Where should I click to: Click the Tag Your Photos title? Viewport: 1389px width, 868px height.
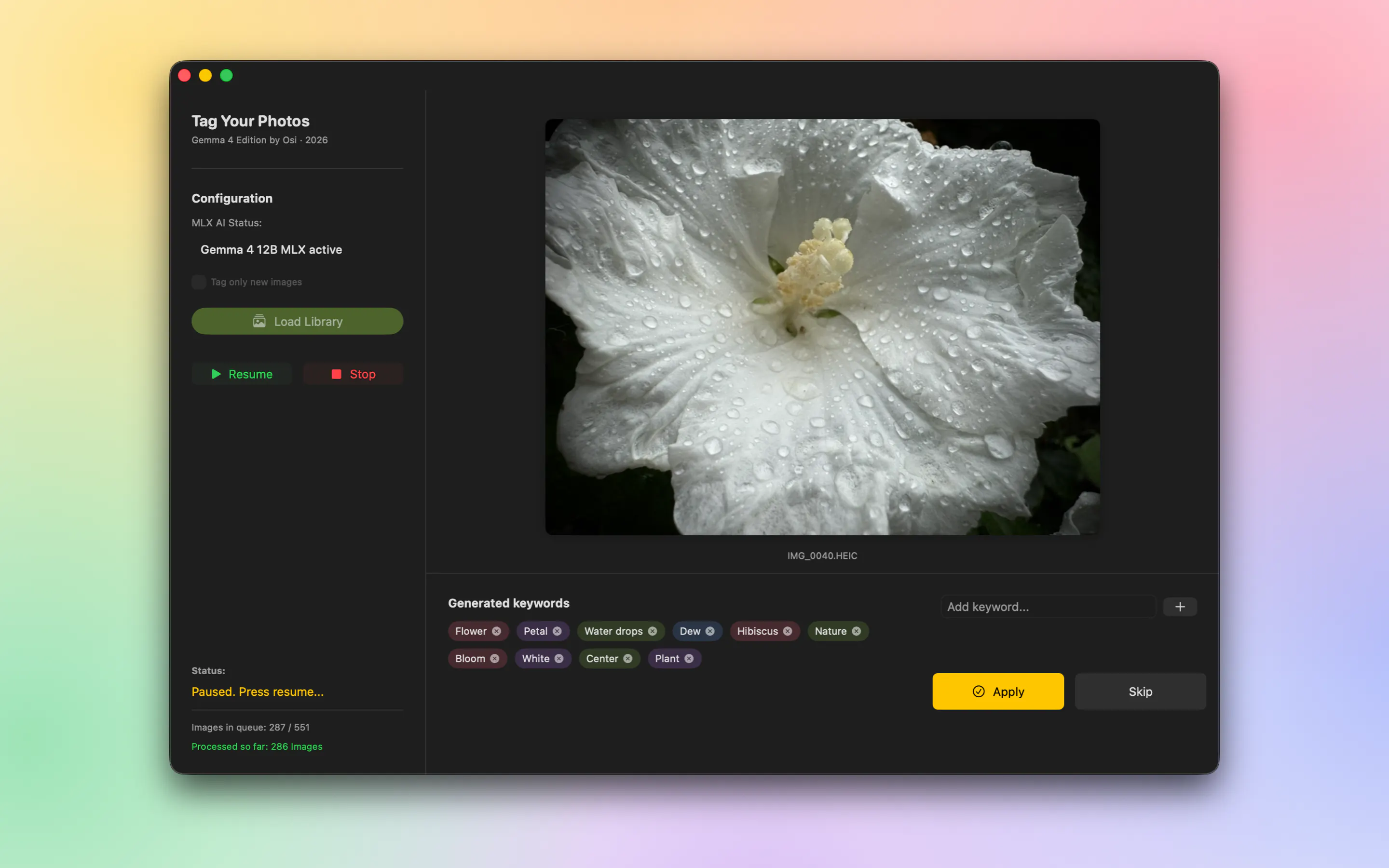click(x=250, y=121)
